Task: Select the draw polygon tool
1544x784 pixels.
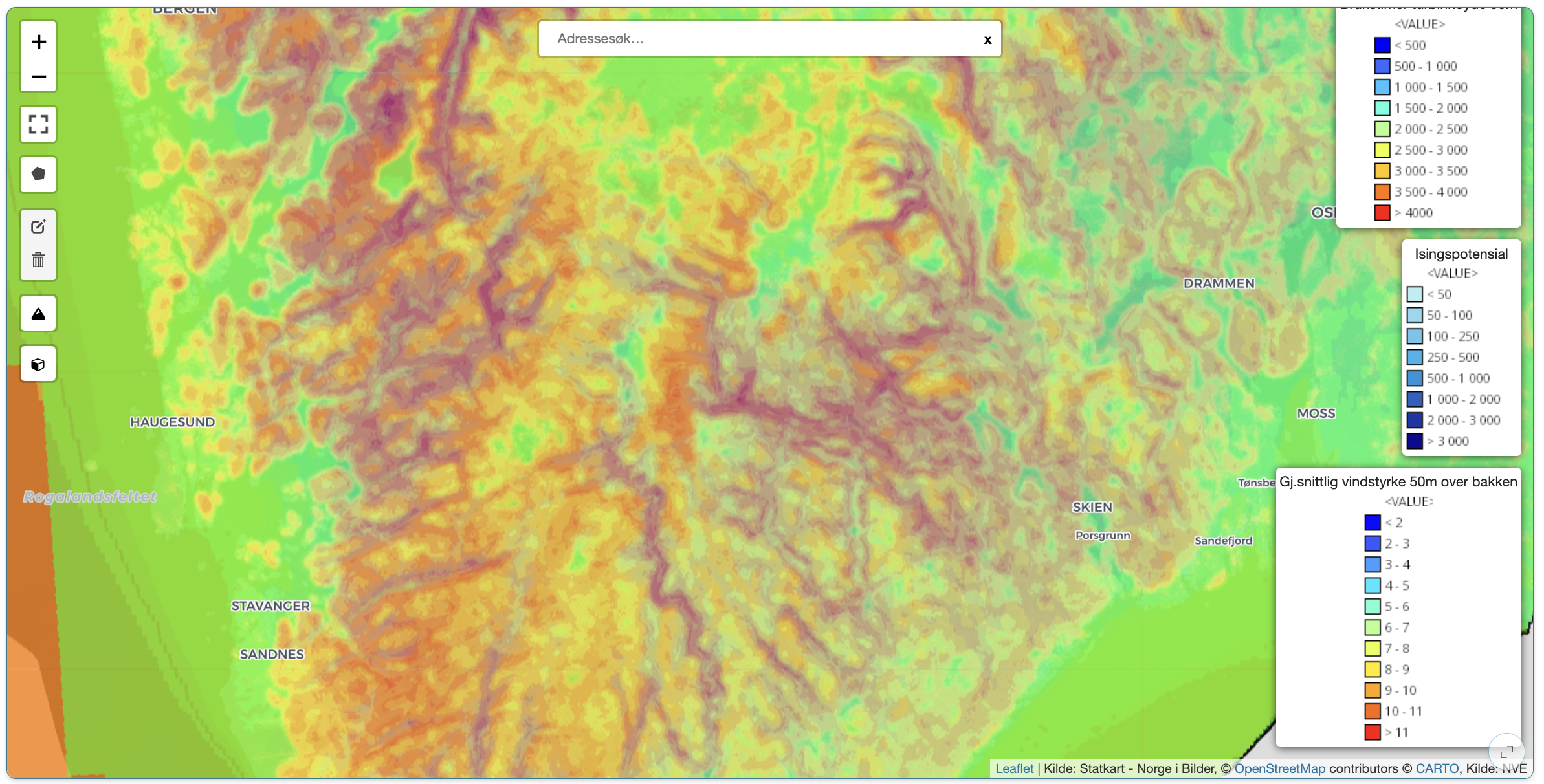Action: tap(39, 174)
